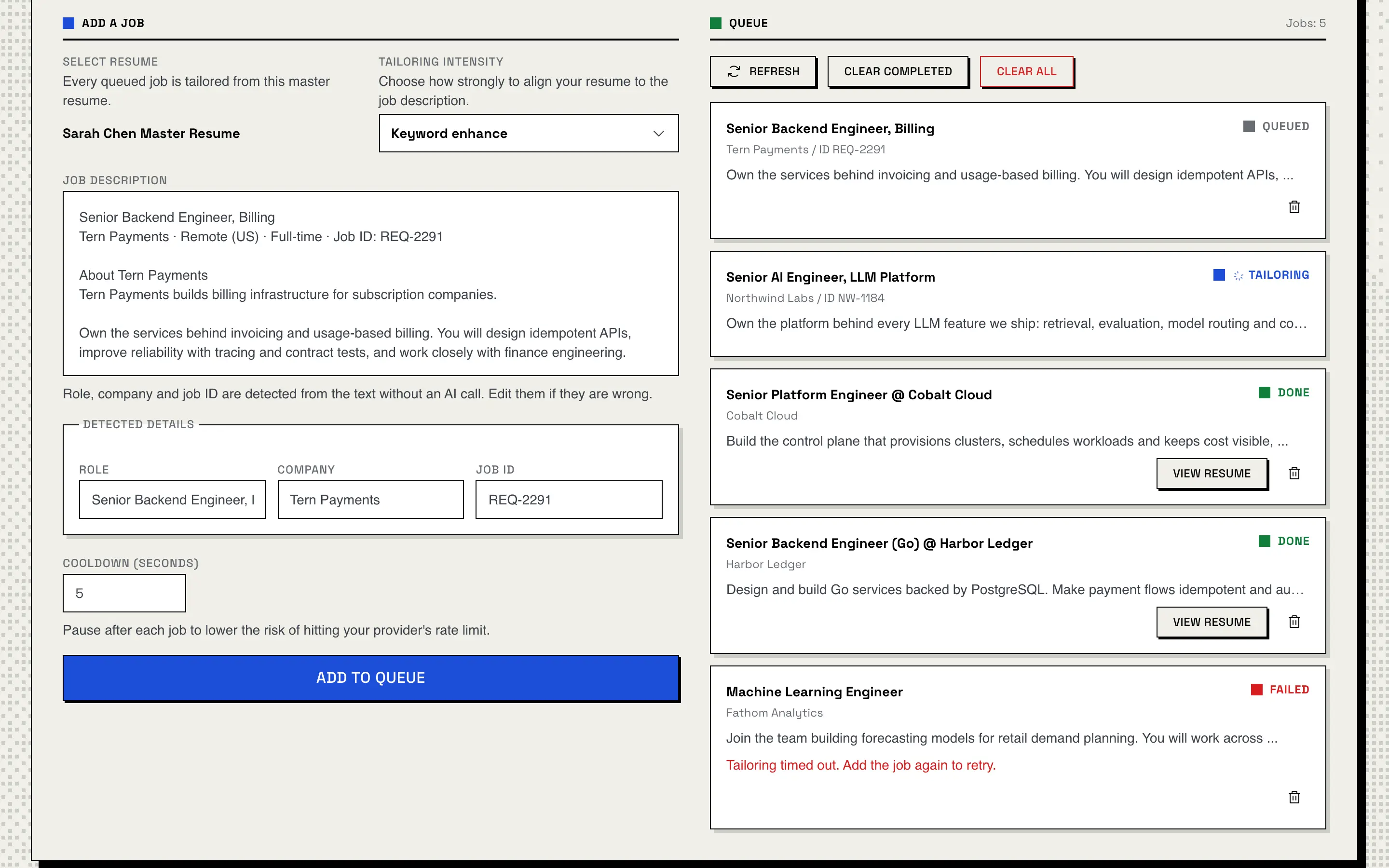Edit the Job ID field REQ-2291
Image resolution: width=1389 pixels, height=868 pixels.
pos(569,500)
